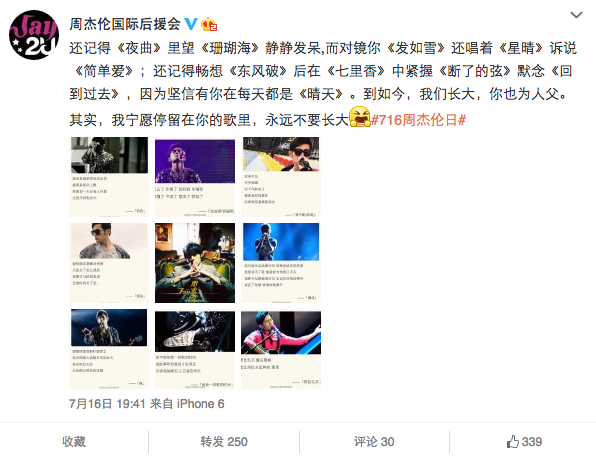This screenshot has width=596, height=459.
Task: Click the Jay 2U profile avatar
Action: pyautogui.click(x=34, y=35)
